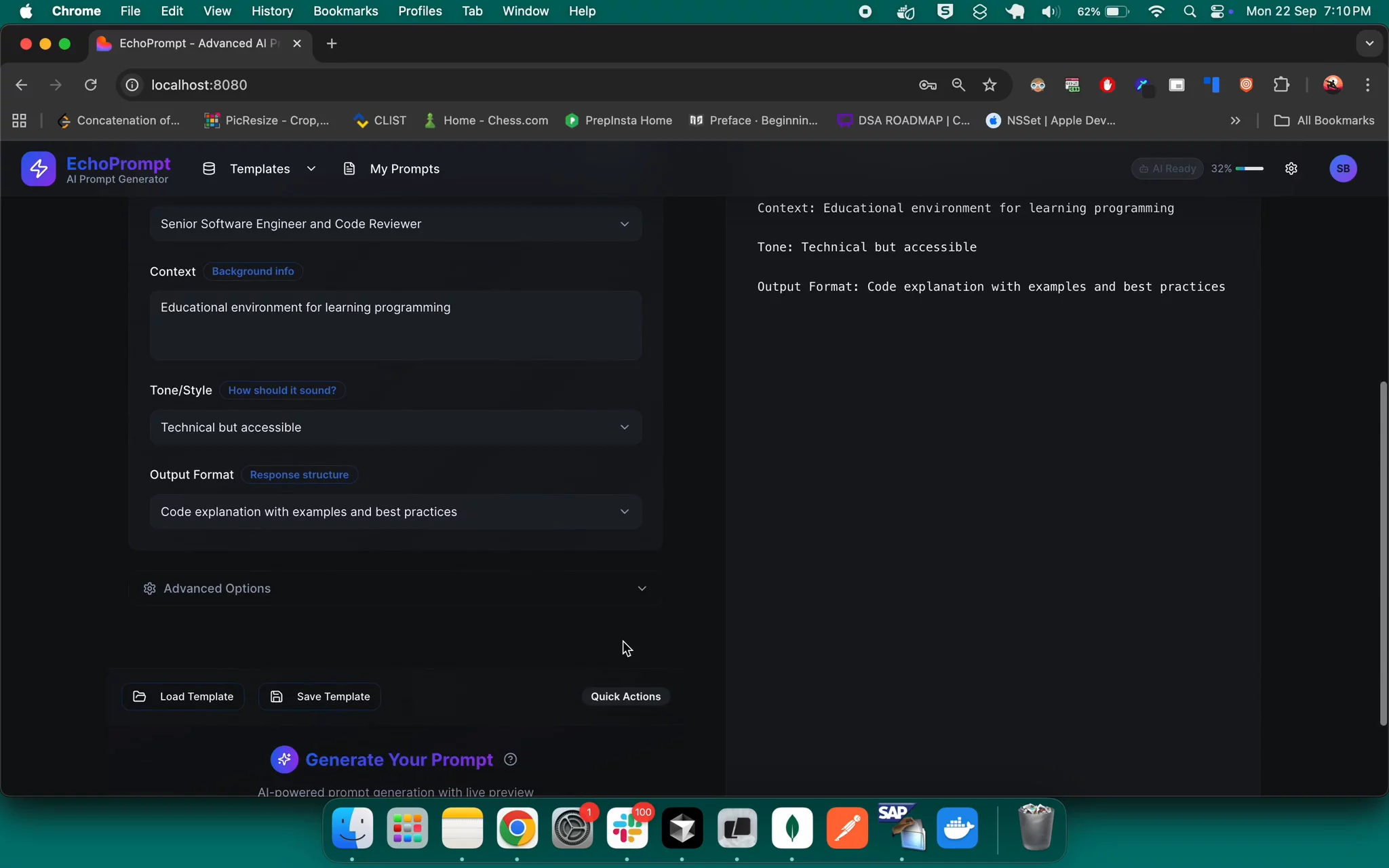Click the Save Template button
Viewport: 1389px width, 868px height.
pyautogui.click(x=319, y=696)
